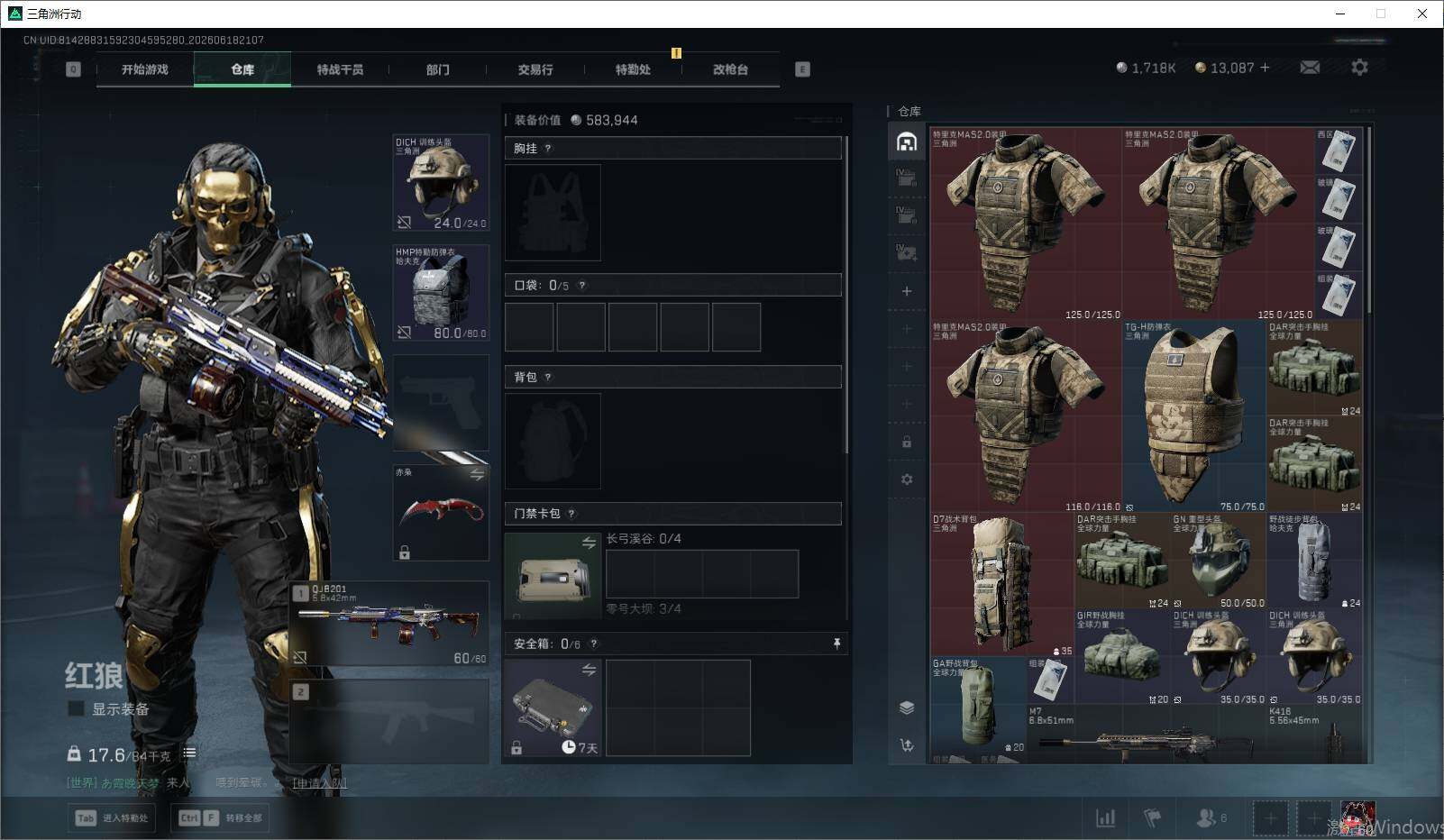This screenshot has width=1444, height=840.
Task: Click the empty 背包 backpack slot
Action: 553,441
